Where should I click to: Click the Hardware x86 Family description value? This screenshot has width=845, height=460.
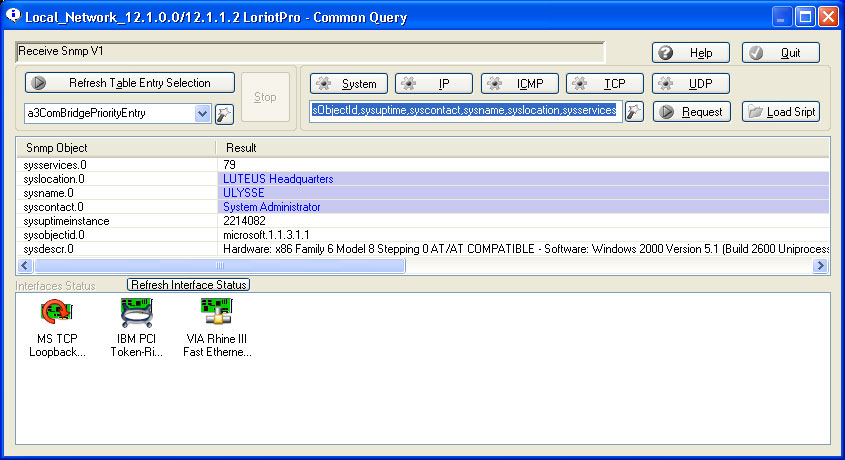525,249
